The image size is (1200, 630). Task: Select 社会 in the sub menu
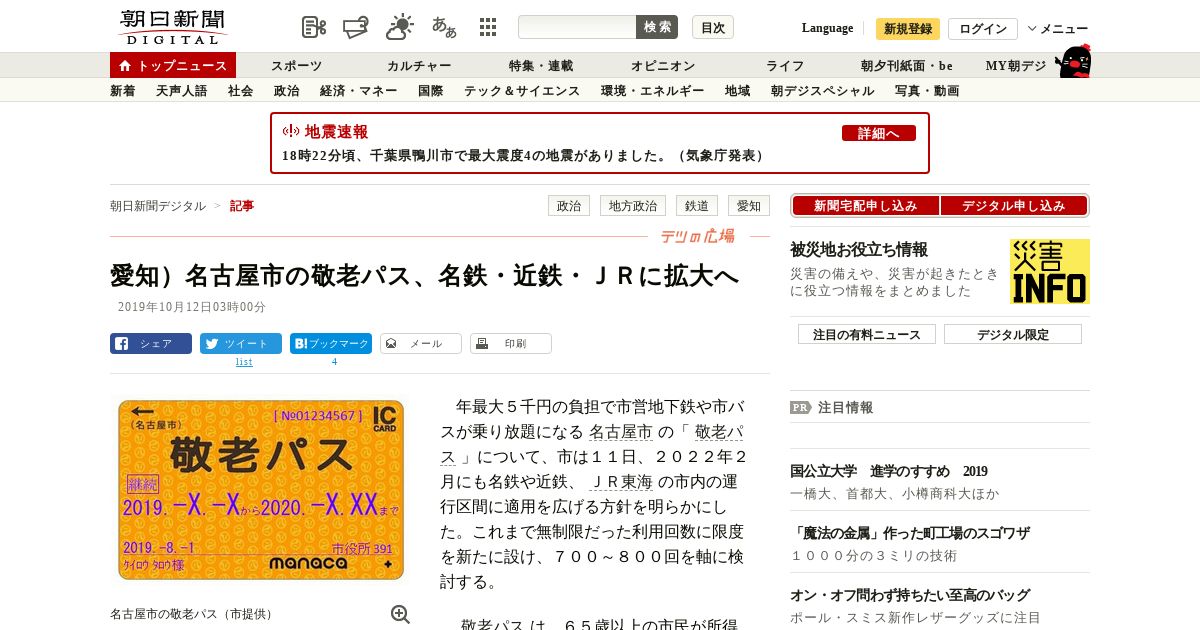[x=241, y=91]
